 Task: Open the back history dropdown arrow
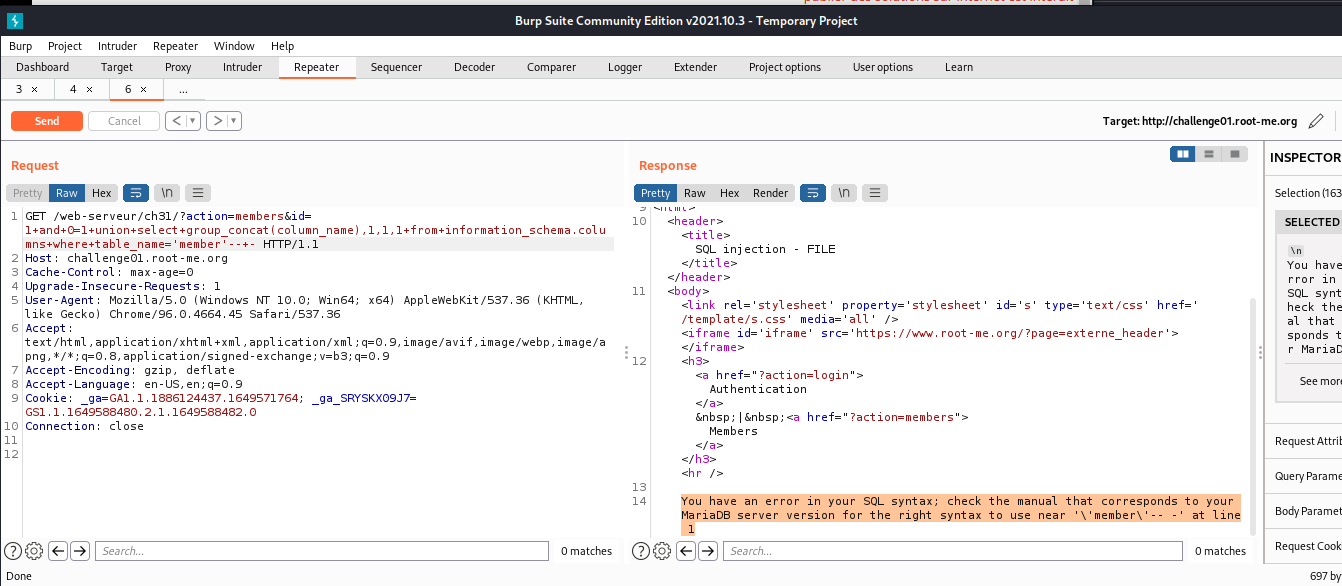point(193,121)
